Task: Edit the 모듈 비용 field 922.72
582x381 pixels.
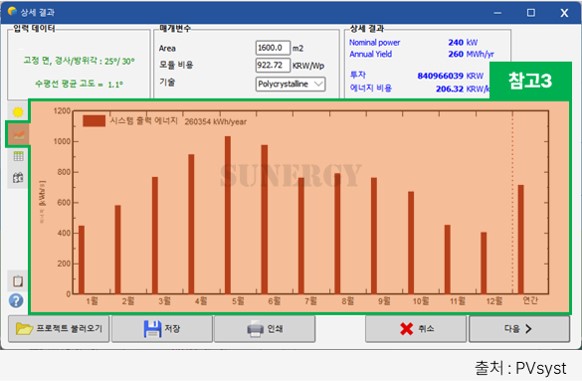Action: (273, 65)
